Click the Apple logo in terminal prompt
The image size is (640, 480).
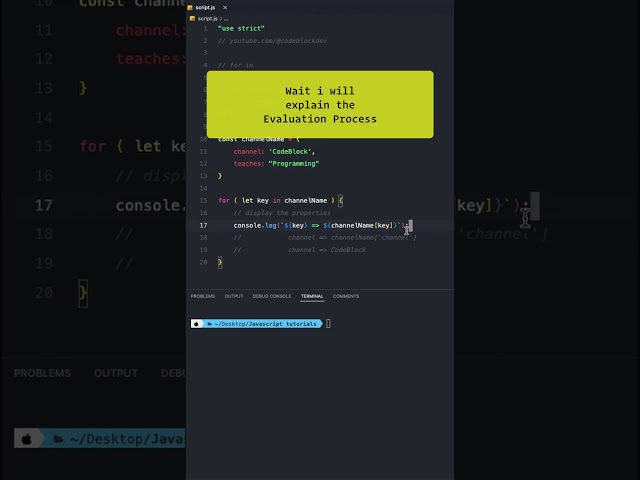(x=196, y=324)
